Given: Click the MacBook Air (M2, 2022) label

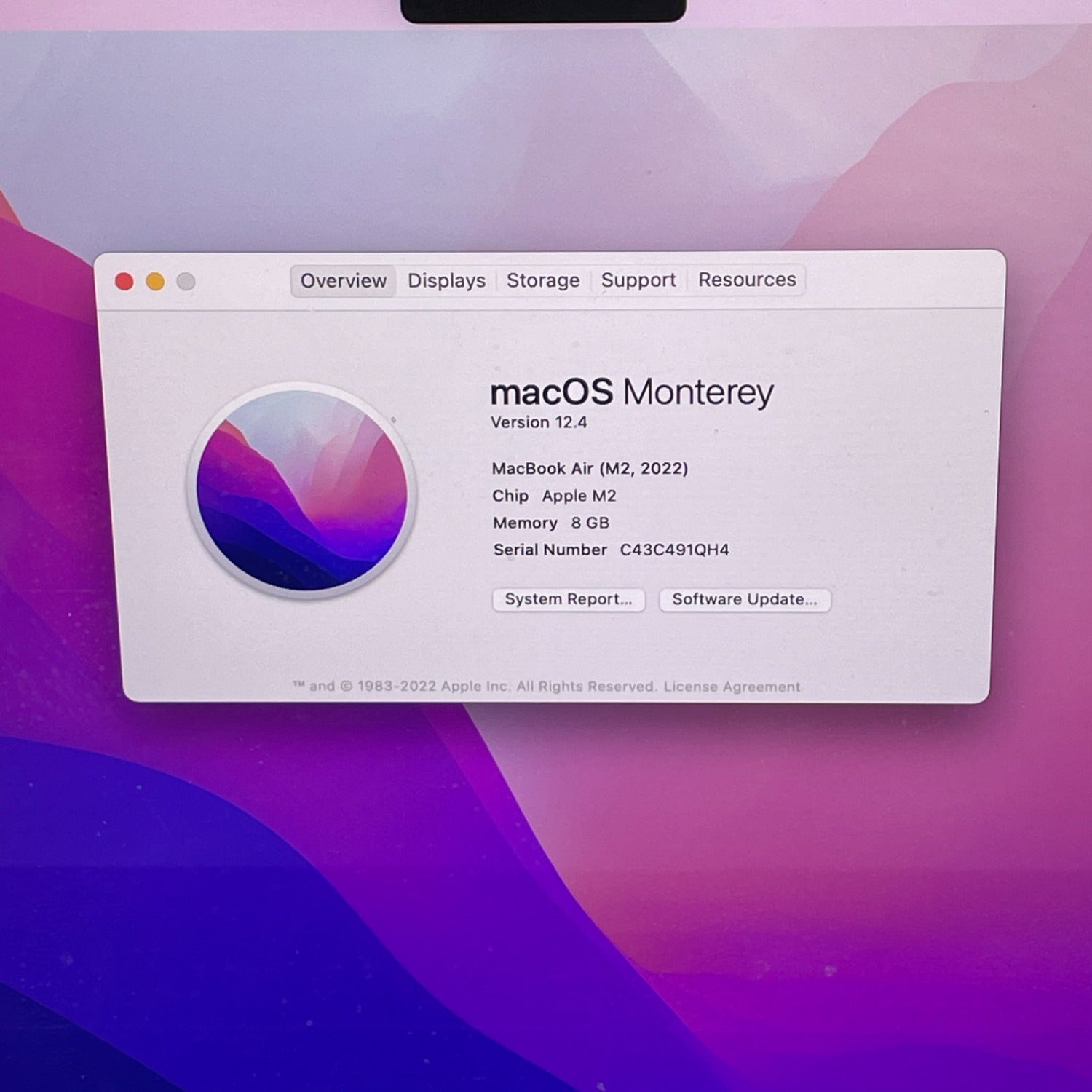Looking at the screenshot, I should point(590,468).
